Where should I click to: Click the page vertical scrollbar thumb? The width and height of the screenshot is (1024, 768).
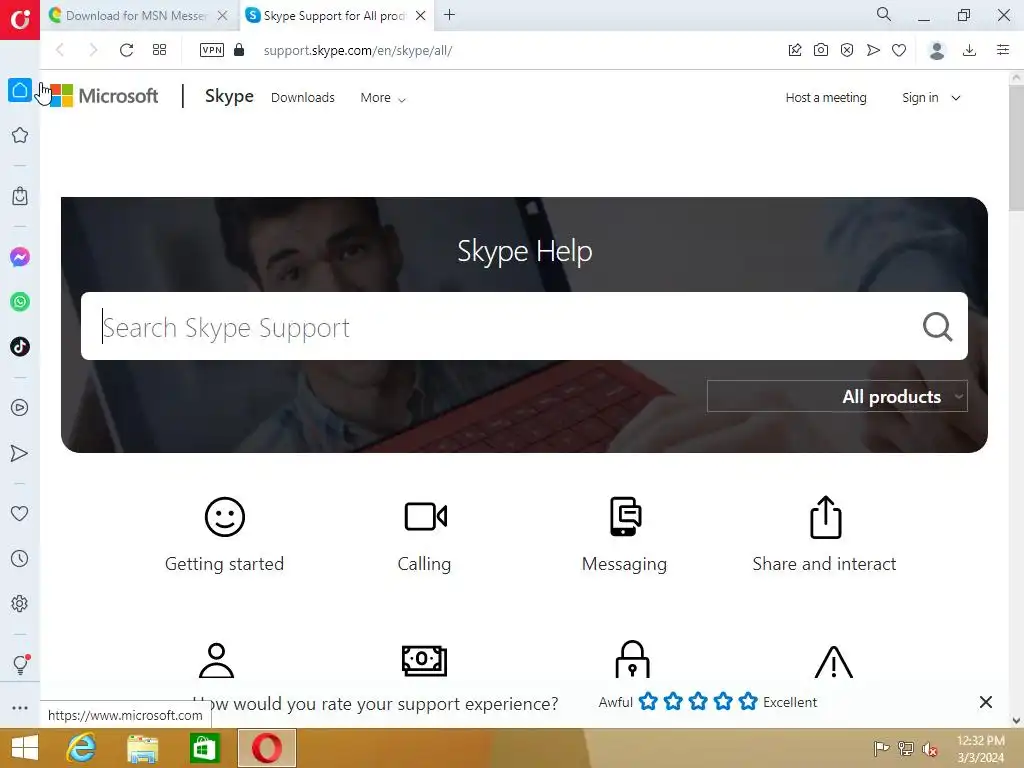tap(1016, 147)
